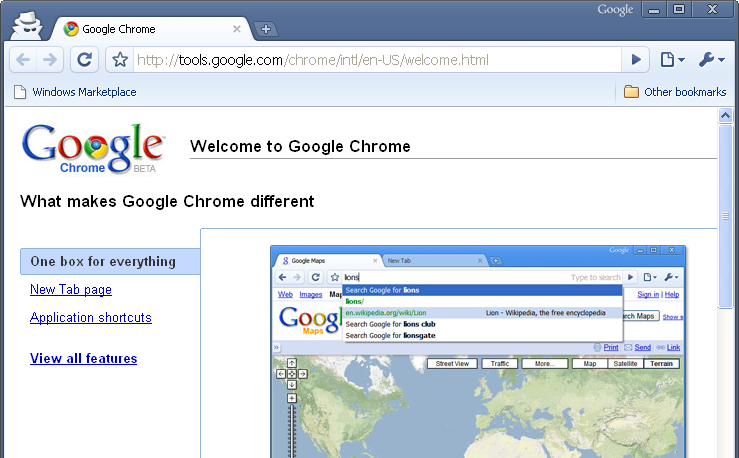The image size is (739, 458).
Task: Open the wrench tools menu
Action: point(711,60)
